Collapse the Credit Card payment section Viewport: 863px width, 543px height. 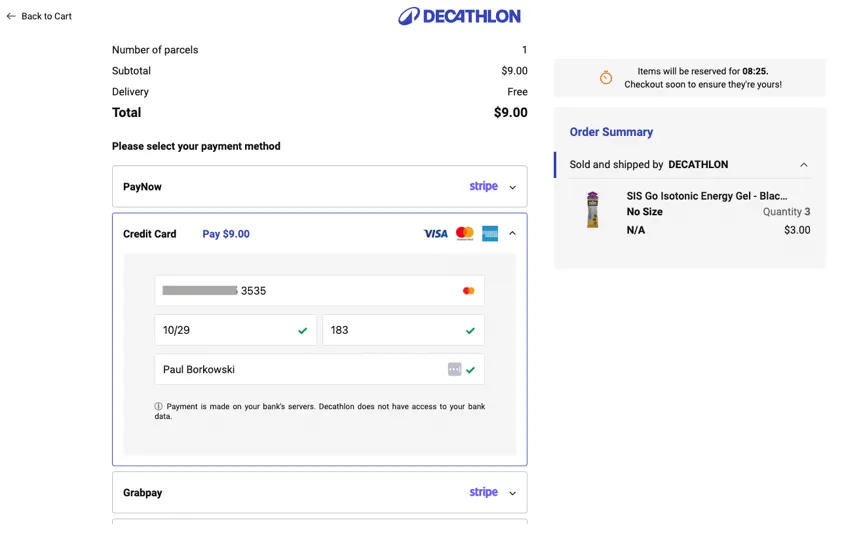tap(512, 234)
